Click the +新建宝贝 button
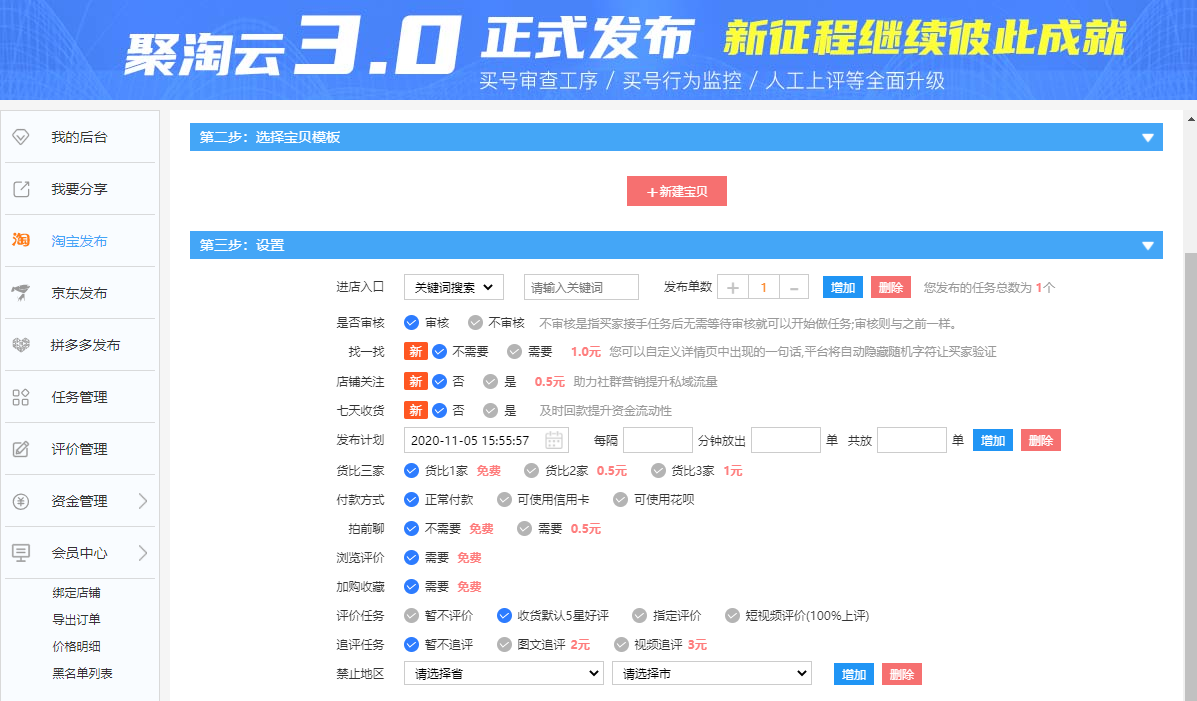This screenshot has height=701, width=1197. tap(676, 191)
